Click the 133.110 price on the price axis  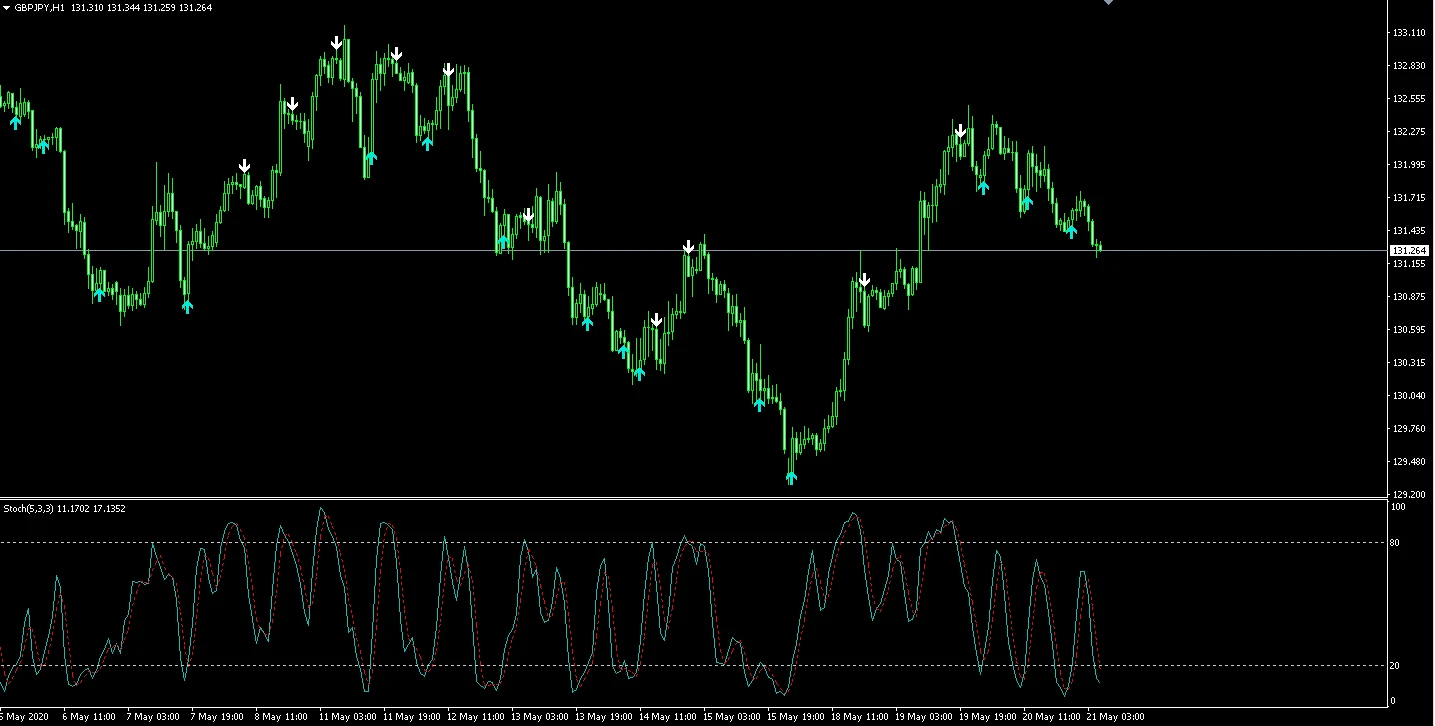click(x=1408, y=33)
